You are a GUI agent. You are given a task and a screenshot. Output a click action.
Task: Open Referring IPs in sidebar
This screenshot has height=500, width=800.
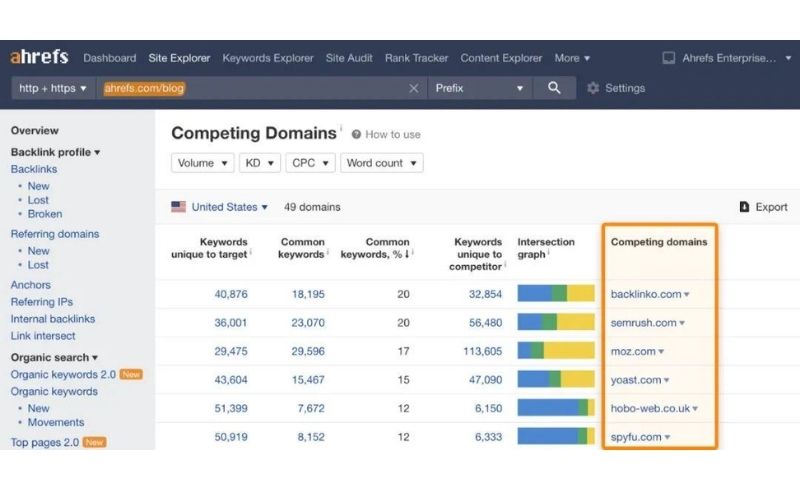point(42,302)
